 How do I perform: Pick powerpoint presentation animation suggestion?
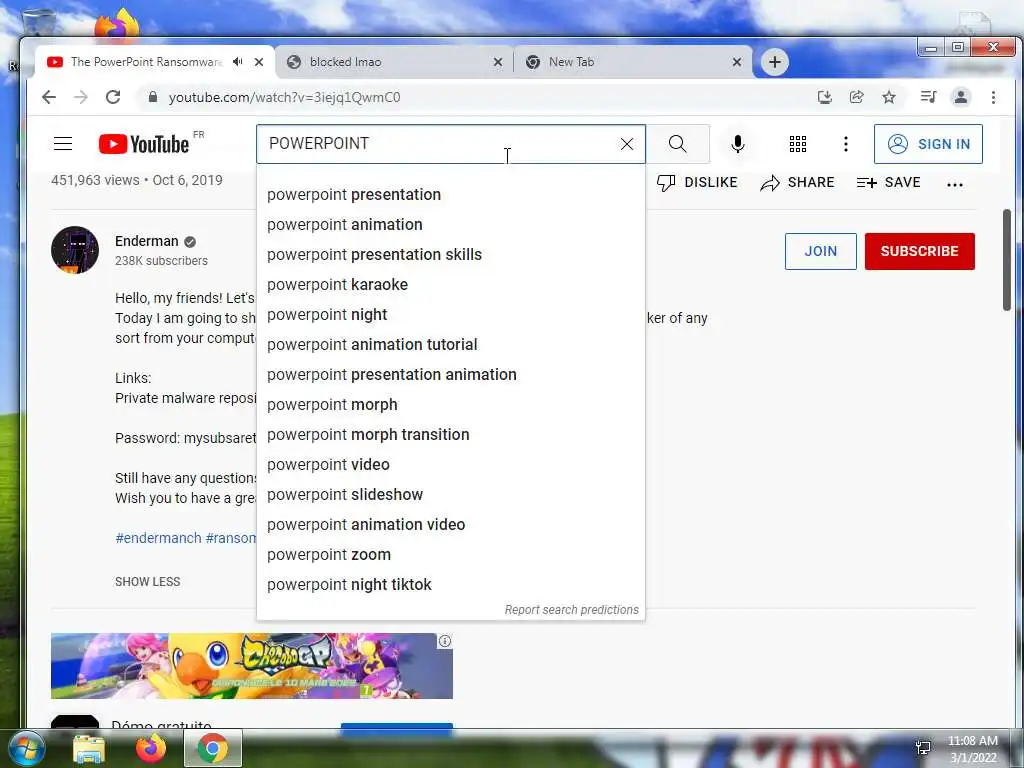451,375
